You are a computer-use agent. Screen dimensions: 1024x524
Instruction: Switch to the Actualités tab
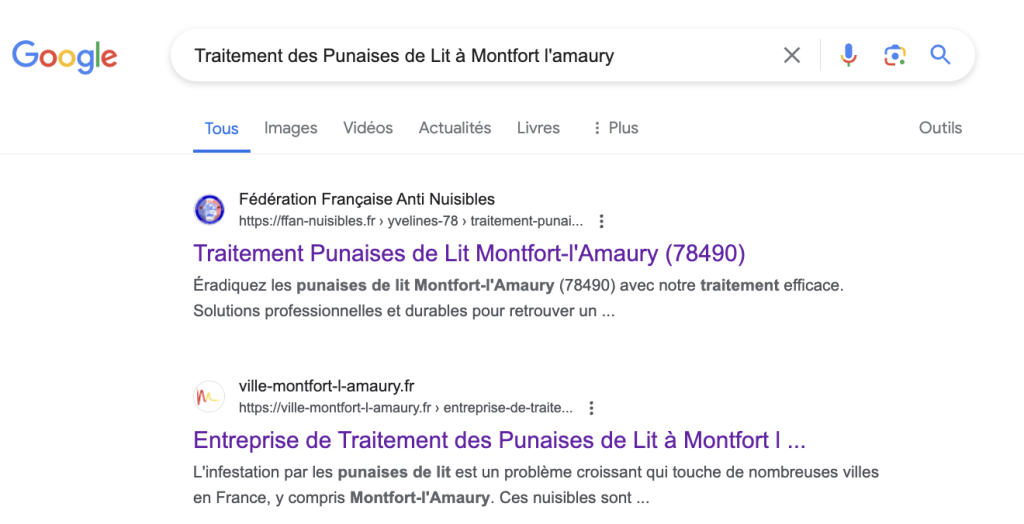[x=455, y=127]
